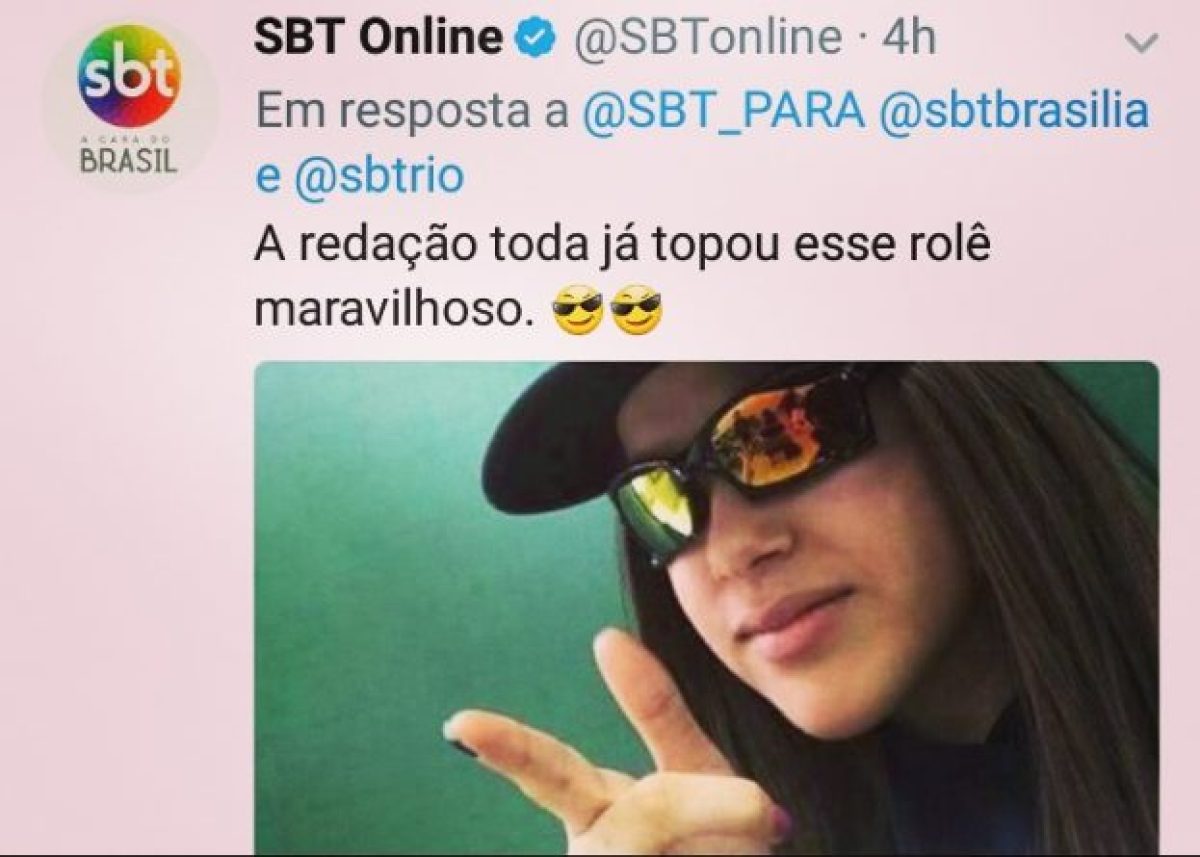
Task: Click the BRASIL text under the sbt logo
Action: 129,160
